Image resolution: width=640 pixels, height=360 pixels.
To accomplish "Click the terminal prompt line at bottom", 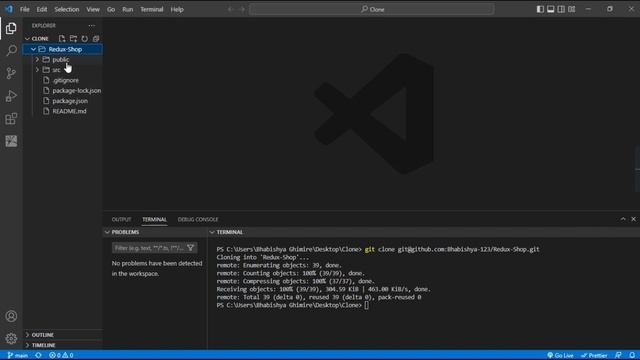I will [292, 305].
